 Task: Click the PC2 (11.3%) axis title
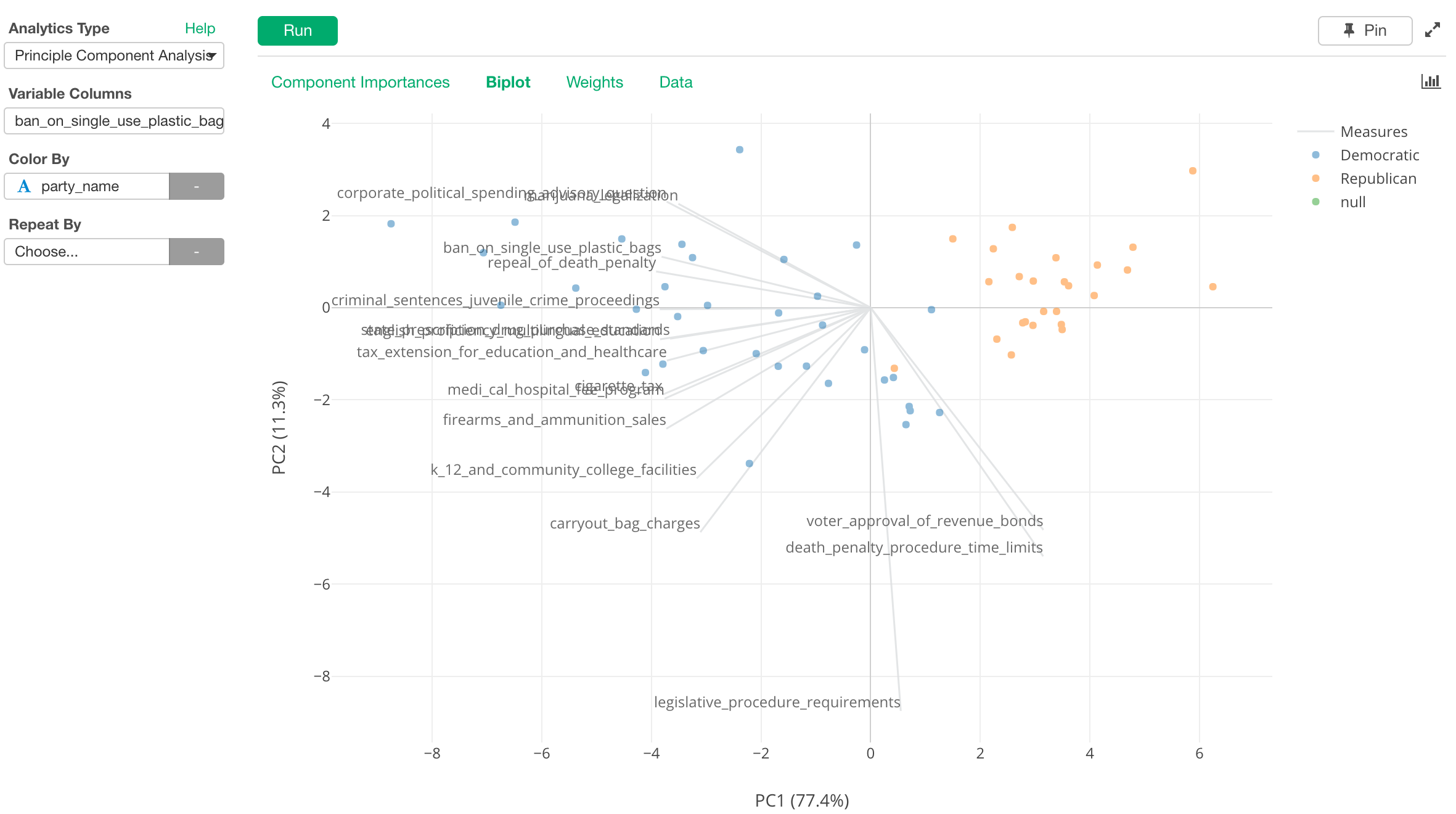[279, 427]
